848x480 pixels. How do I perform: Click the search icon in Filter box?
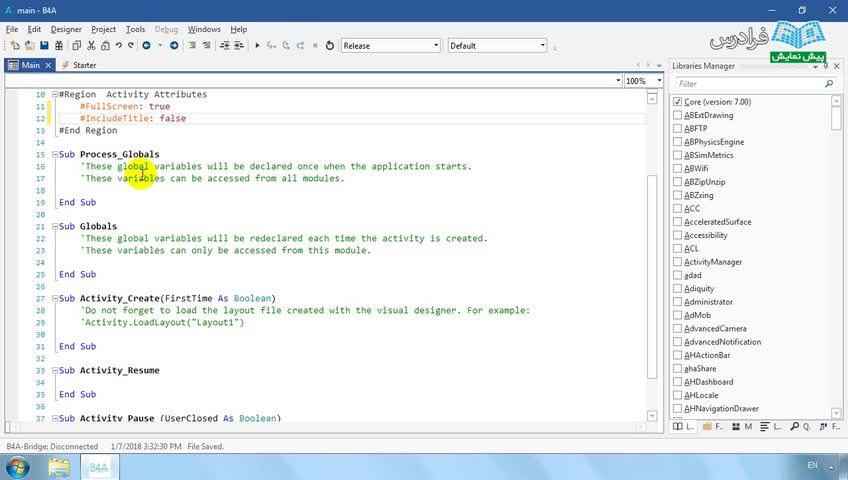pos(829,84)
